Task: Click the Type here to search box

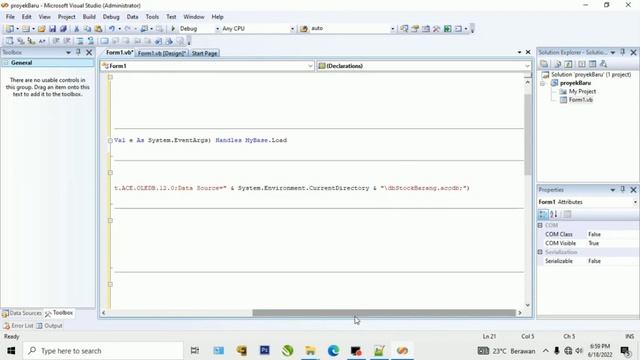Action: (103, 351)
